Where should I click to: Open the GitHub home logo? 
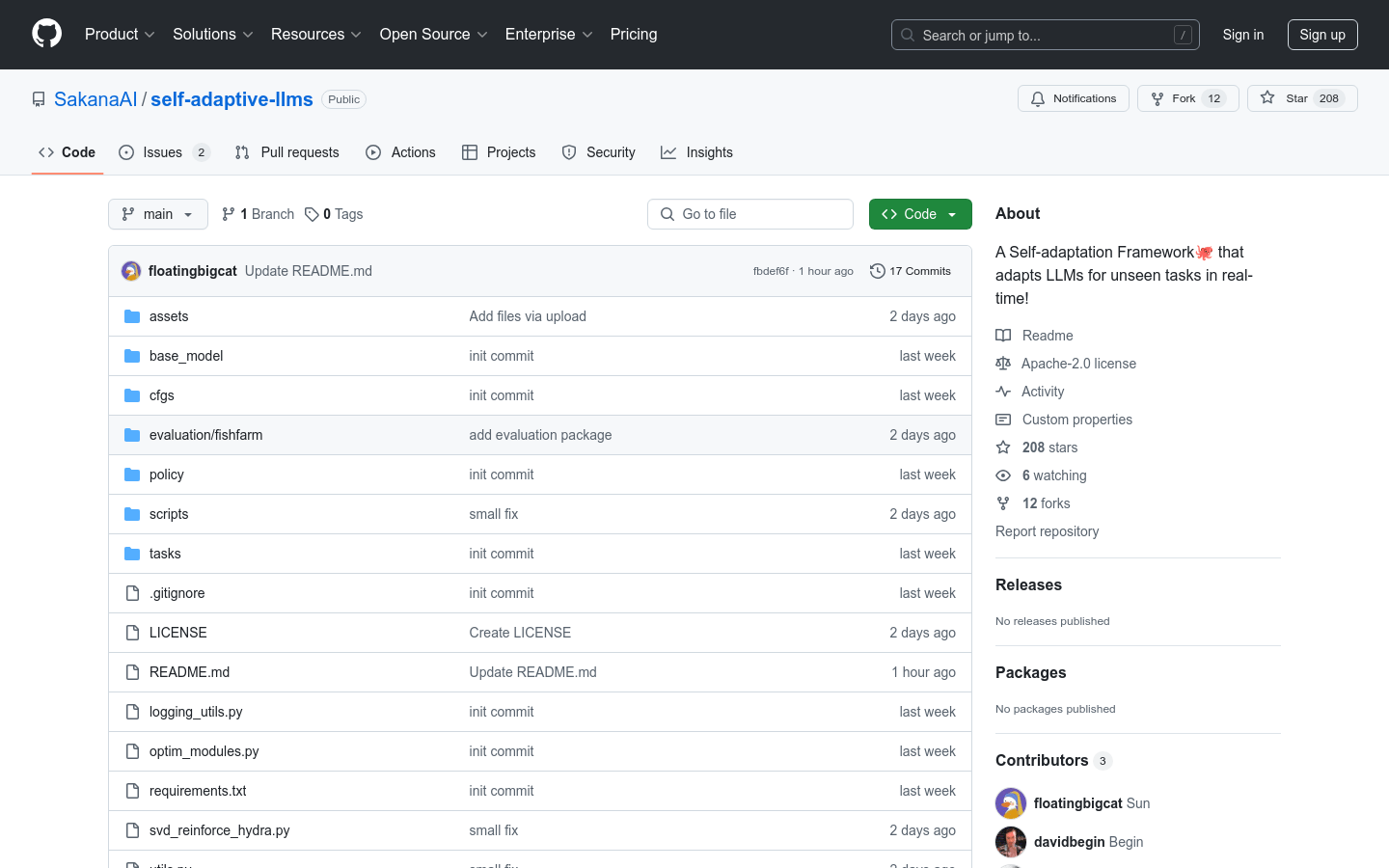pyautogui.click(x=47, y=34)
